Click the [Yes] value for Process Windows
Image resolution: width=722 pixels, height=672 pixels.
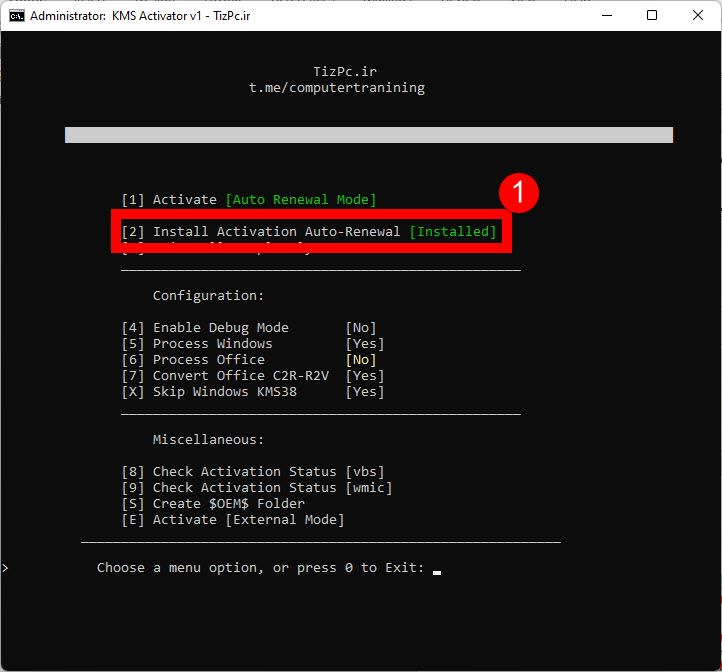pos(365,344)
